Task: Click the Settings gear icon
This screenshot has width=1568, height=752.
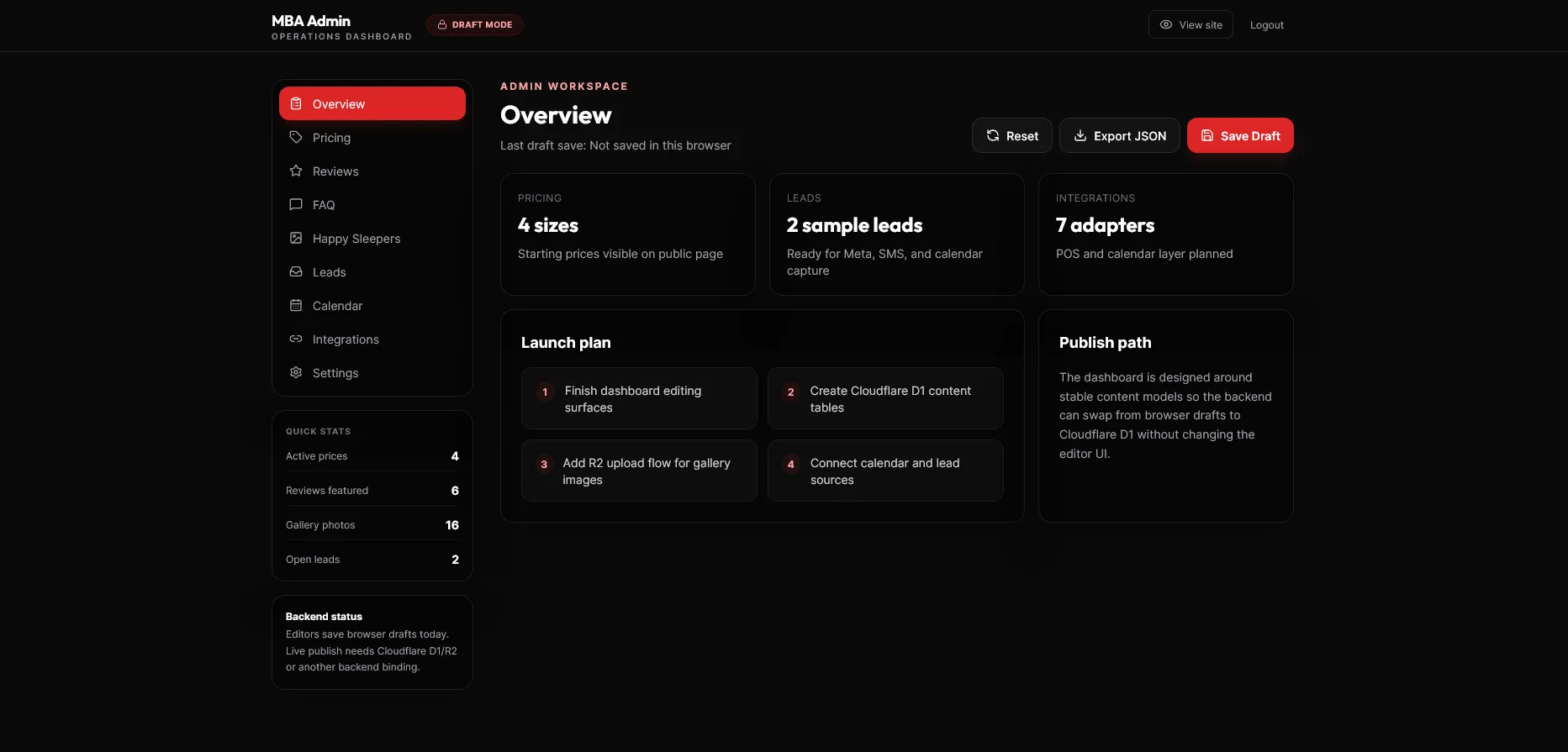Action: tap(296, 372)
